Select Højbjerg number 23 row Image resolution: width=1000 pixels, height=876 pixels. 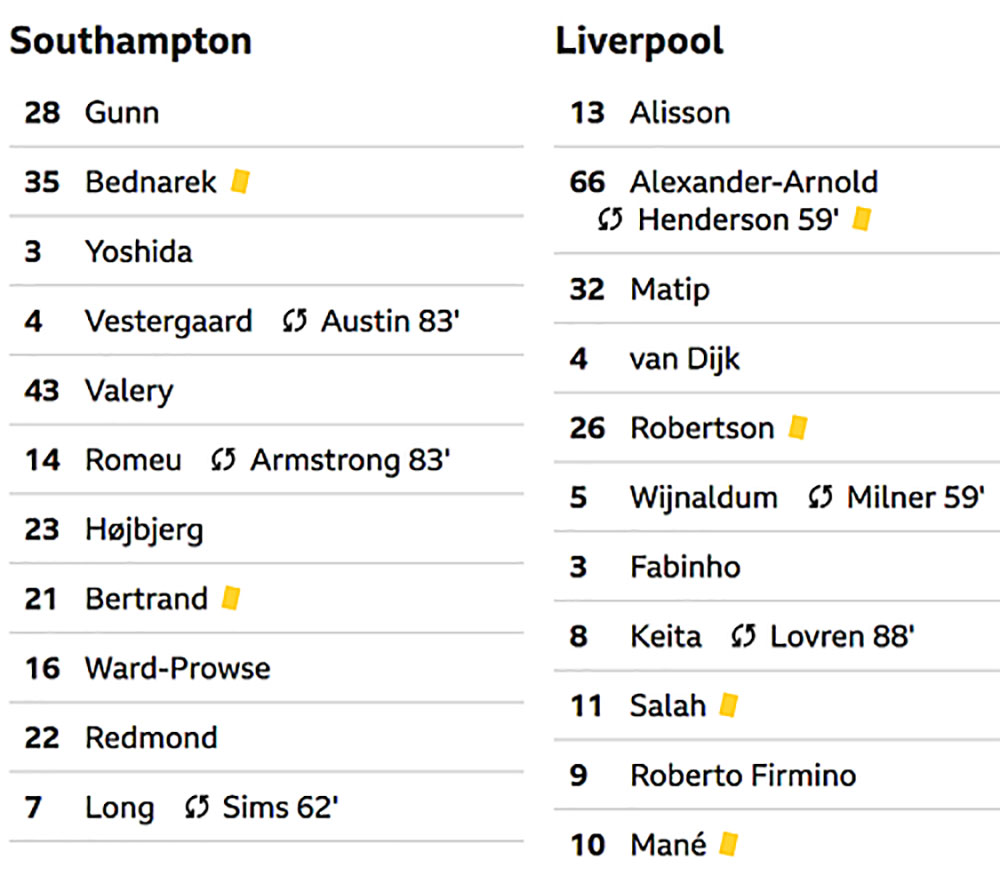[267, 529]
